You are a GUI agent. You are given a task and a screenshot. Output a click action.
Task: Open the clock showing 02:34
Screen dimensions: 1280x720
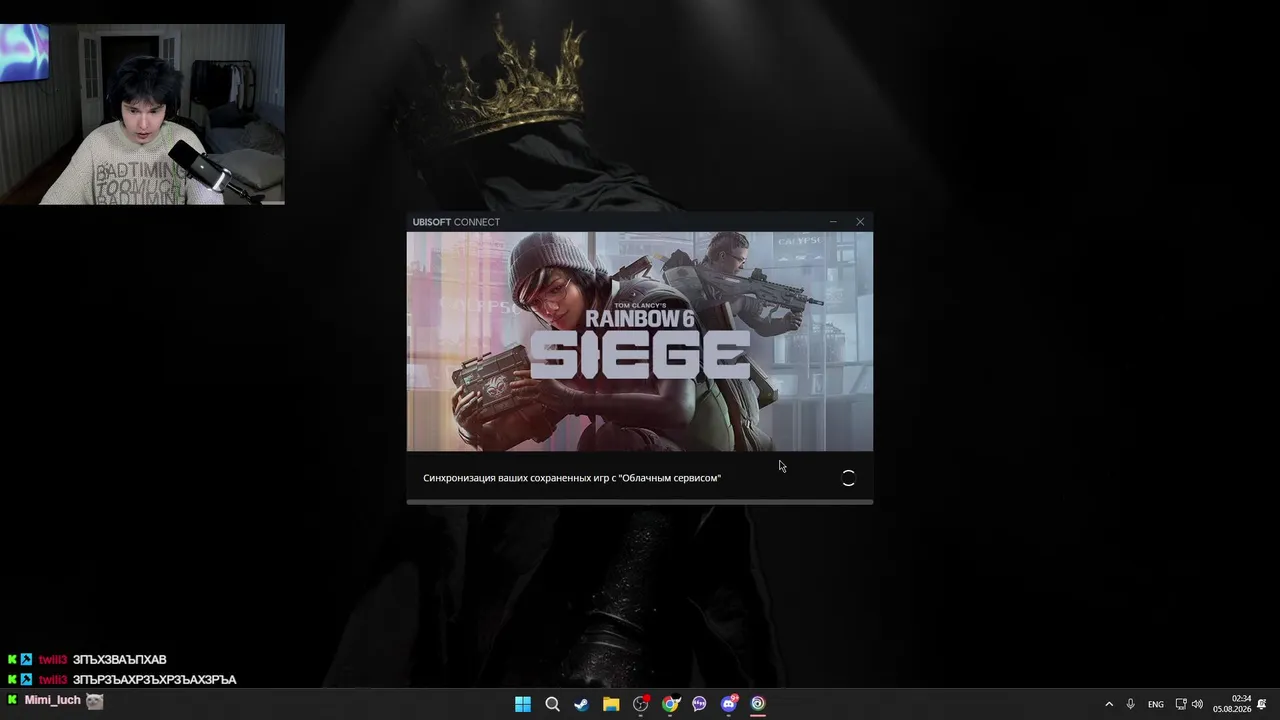1232,704
